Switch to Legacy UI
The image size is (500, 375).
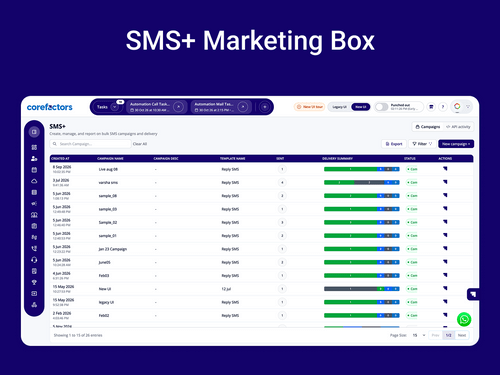click(x=339, y=107)
